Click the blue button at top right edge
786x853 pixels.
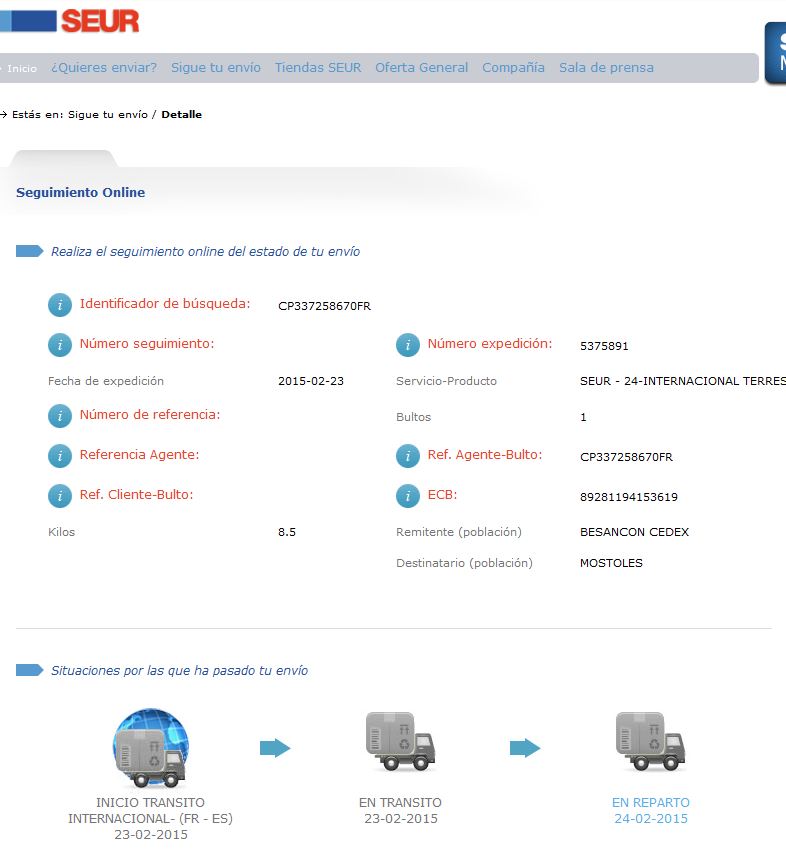pyautogui.click(x=775, y=53)
